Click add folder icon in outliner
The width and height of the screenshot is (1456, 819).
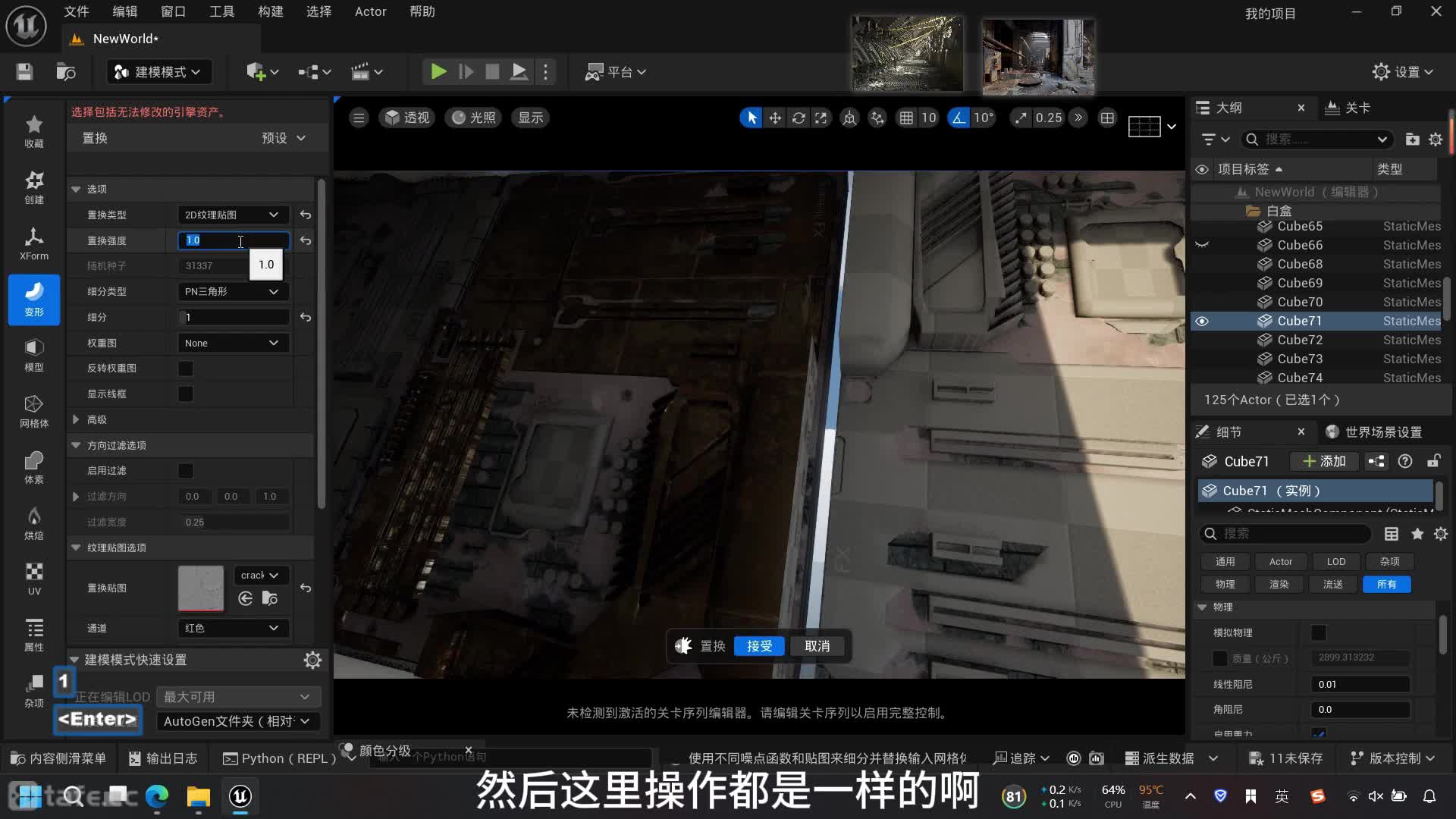tap(1412, 140)
